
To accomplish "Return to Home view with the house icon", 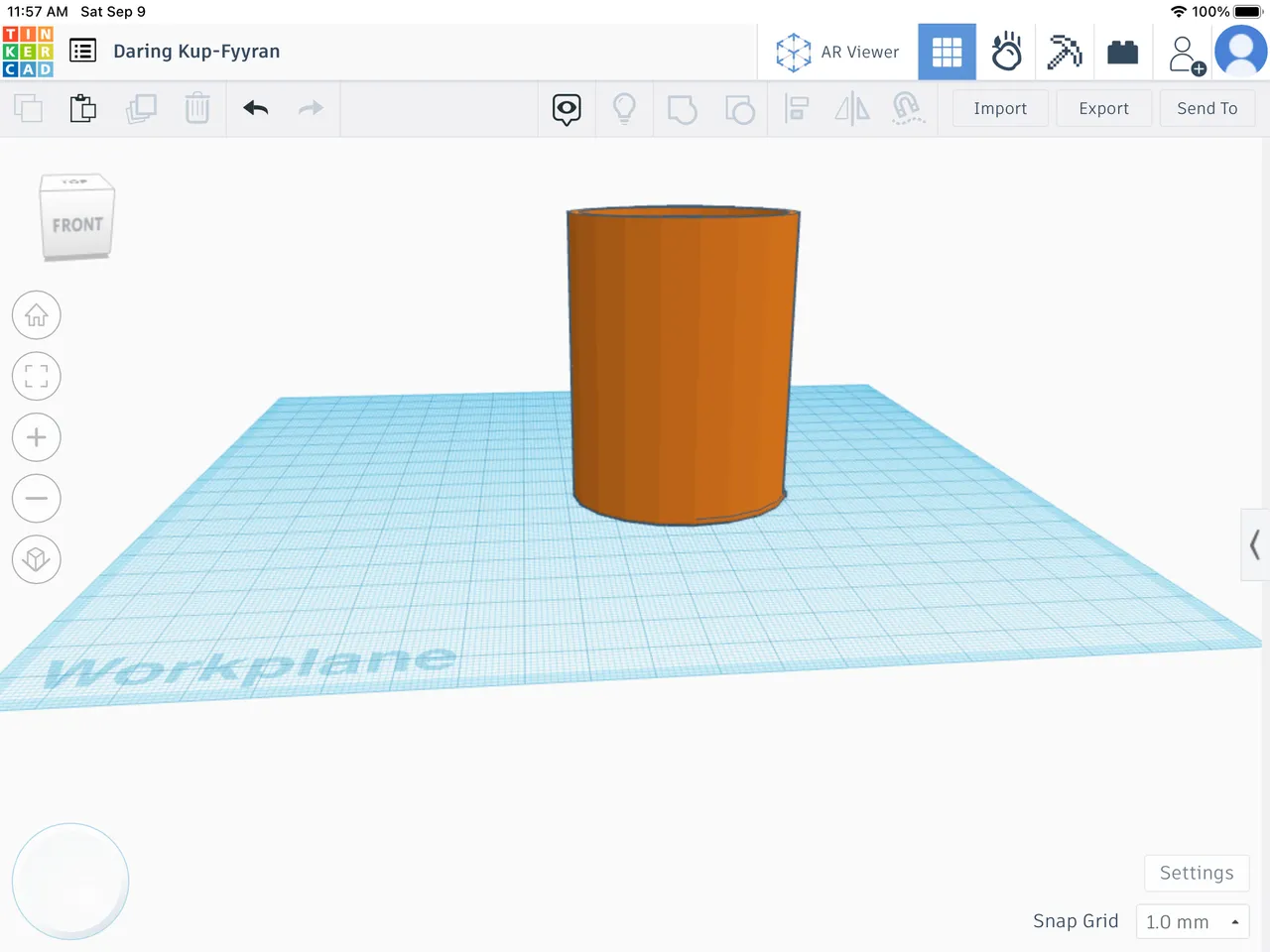I will (36, 314).
